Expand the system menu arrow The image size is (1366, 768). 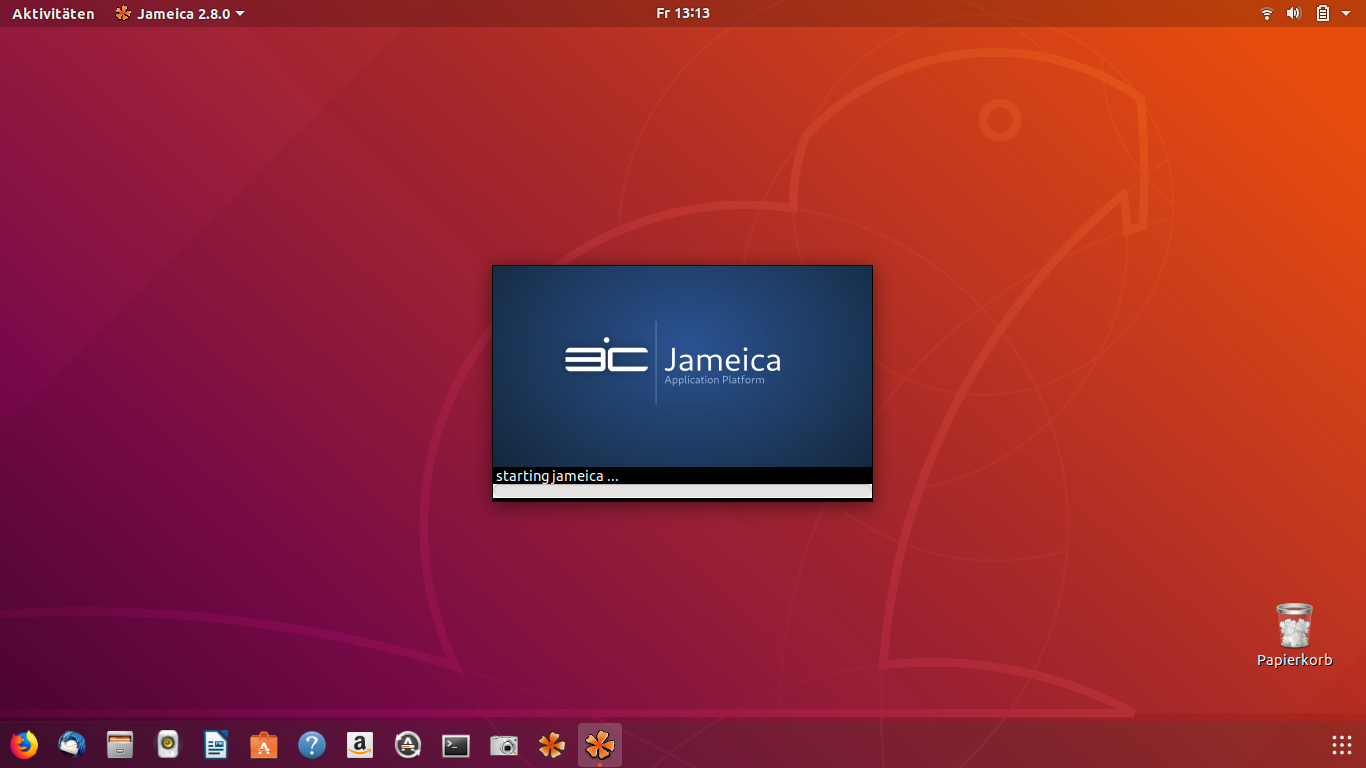pos(1346,13)
